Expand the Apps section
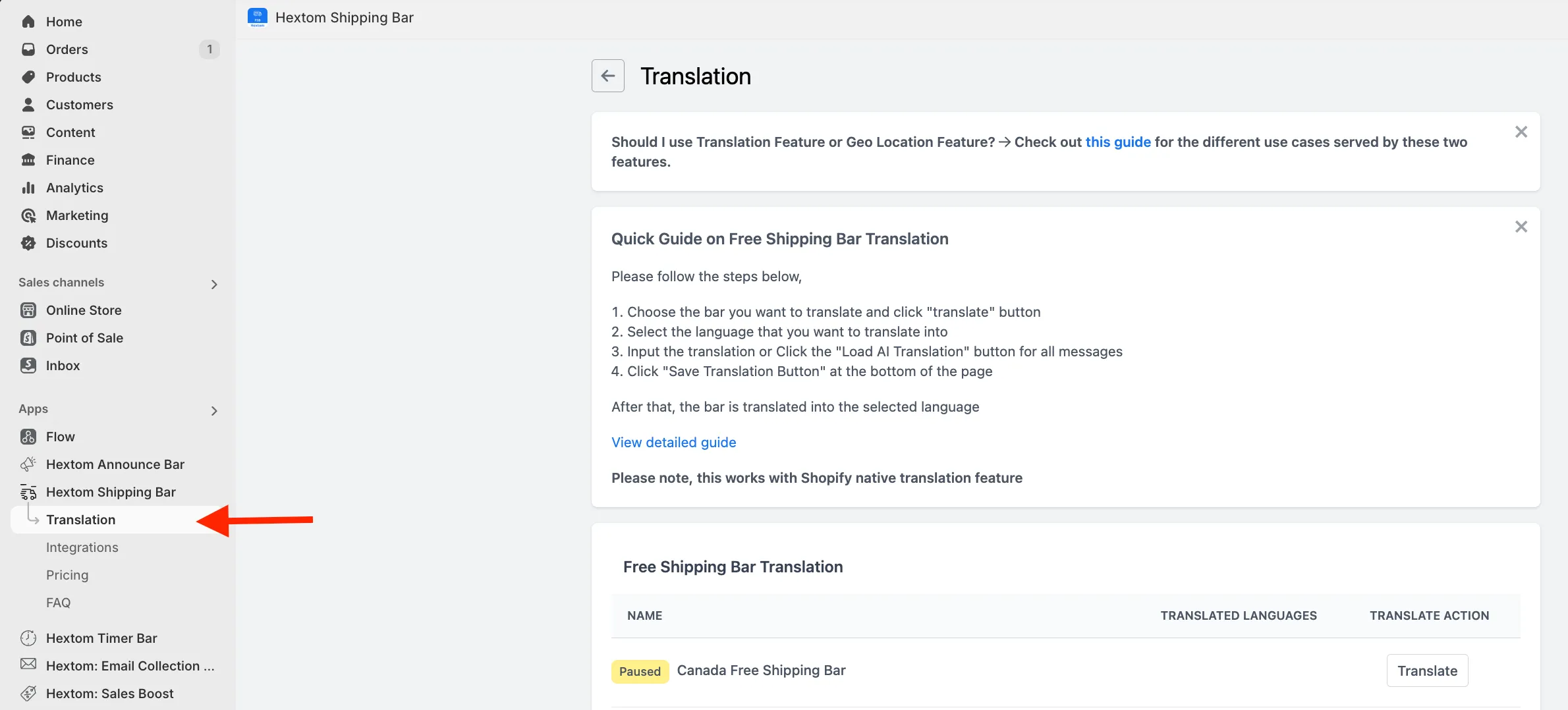The width and height of the screenshot is (1568, 710). [x=214, y=410]
